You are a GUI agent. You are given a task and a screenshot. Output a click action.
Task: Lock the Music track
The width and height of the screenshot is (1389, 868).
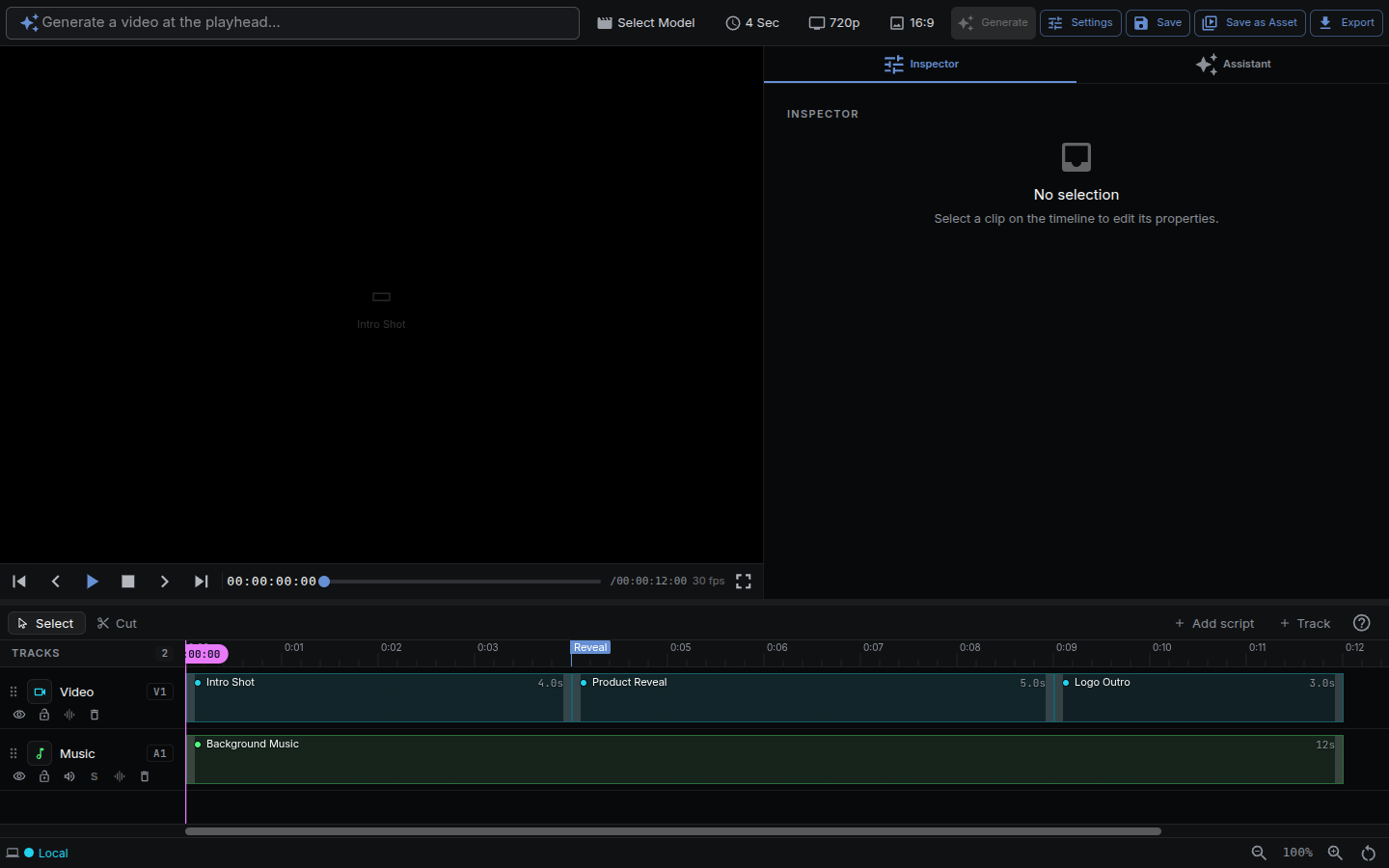point(44,776)
